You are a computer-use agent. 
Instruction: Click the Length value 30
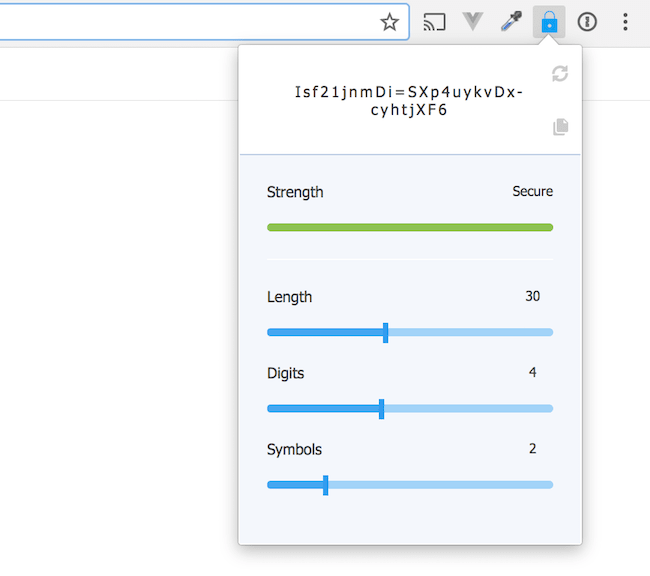tap(533, 296)
